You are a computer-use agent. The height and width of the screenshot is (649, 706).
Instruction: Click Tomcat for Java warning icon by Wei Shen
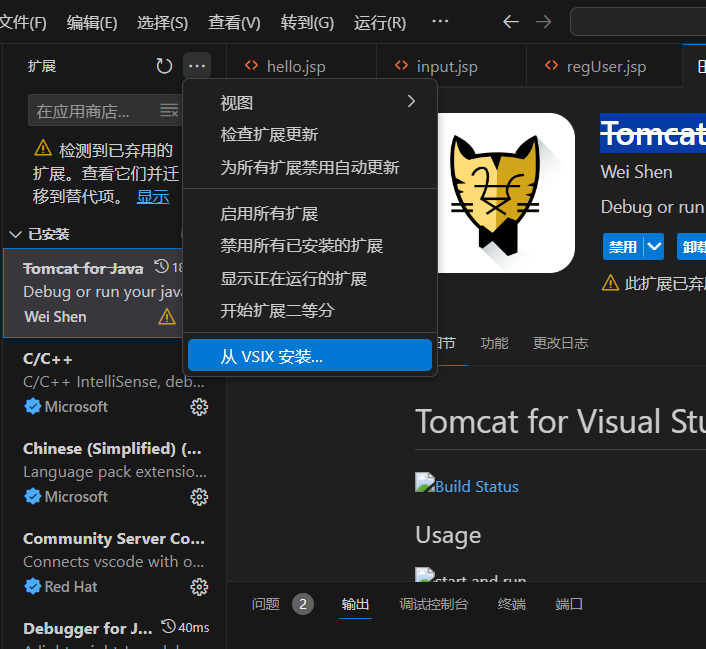tap(167, 317)
